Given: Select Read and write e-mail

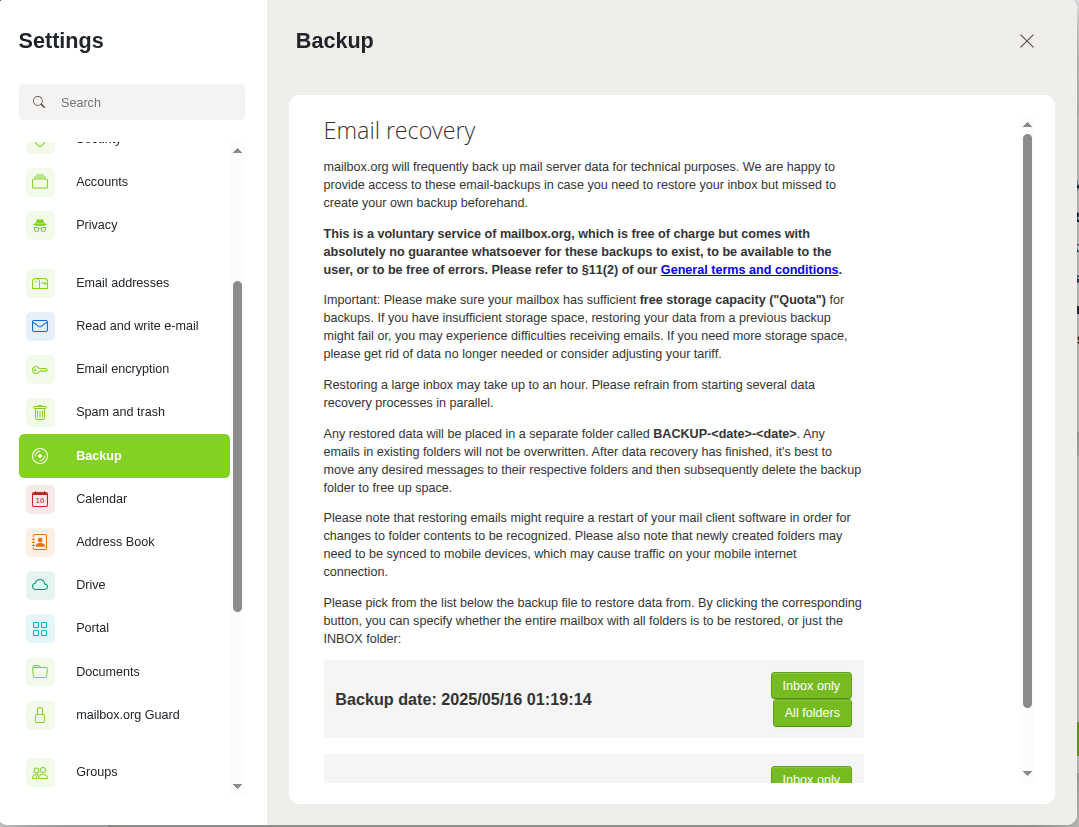Looking at the screenshot, I should 125,326.
